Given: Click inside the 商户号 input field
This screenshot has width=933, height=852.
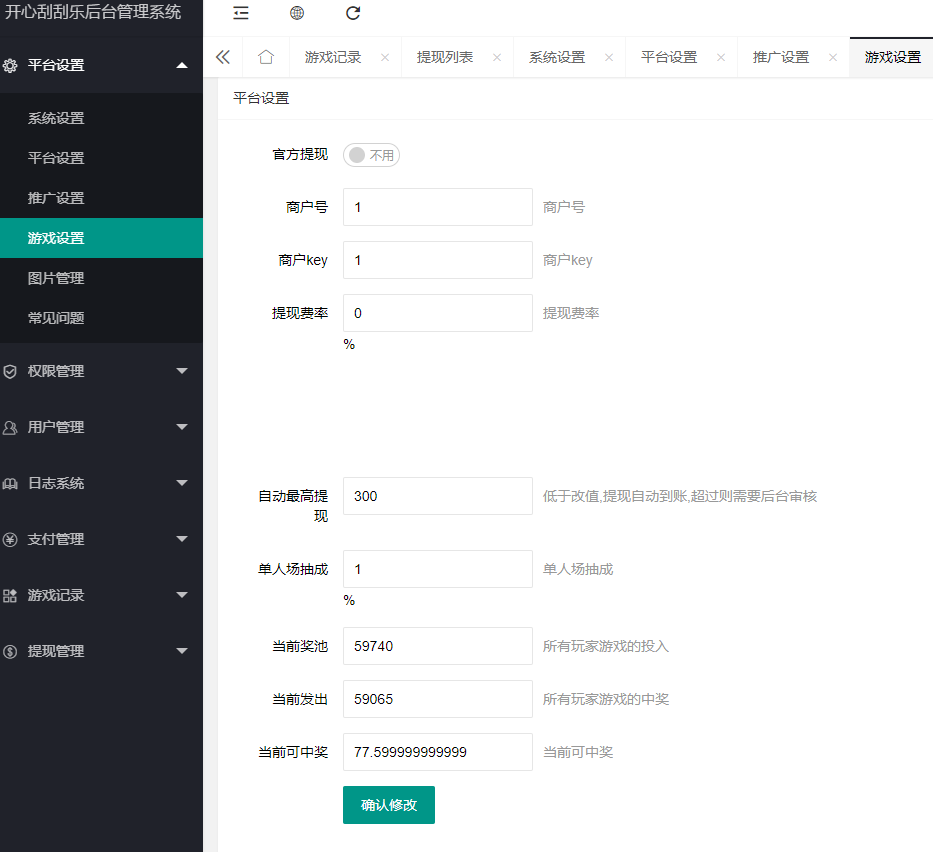Looking at the screenshot, I should [x=437, y=207].
